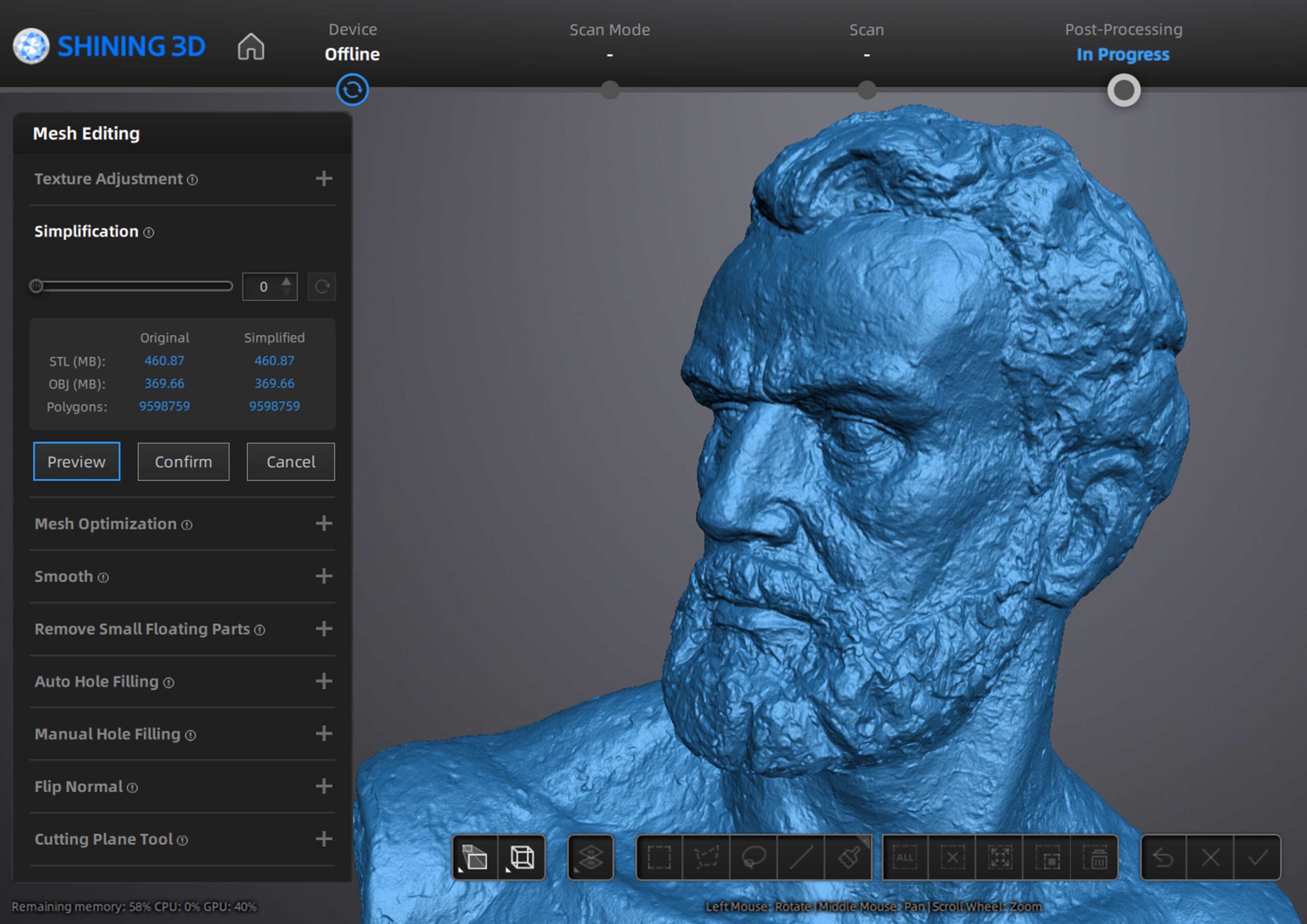Select the lasso selection tool
The width and height of the screenshot is (1307, 924).
[x=754, y=857]
